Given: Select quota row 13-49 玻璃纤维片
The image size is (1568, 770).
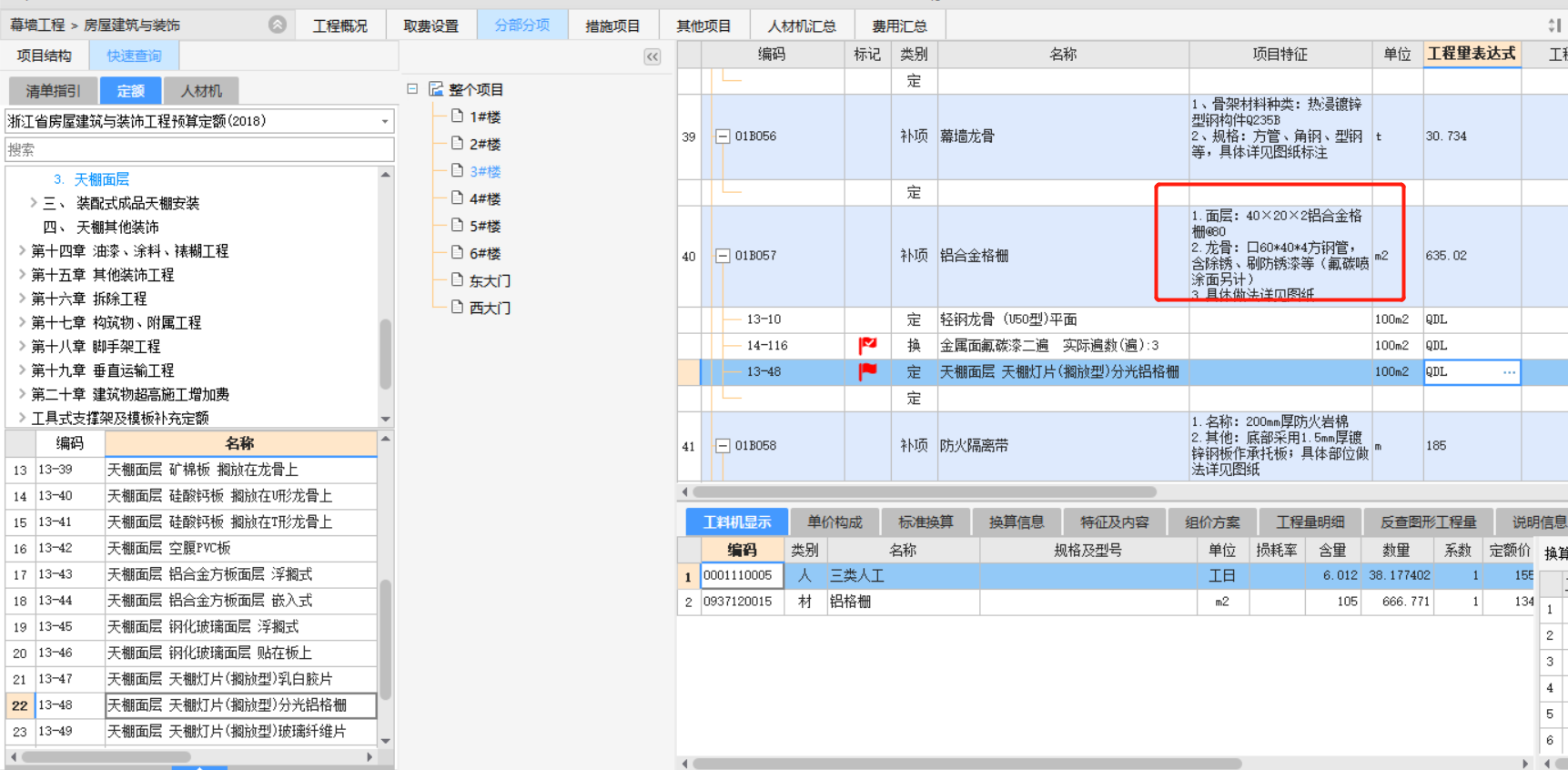Looking at the screenshot, I should click(x=191, y=731).
